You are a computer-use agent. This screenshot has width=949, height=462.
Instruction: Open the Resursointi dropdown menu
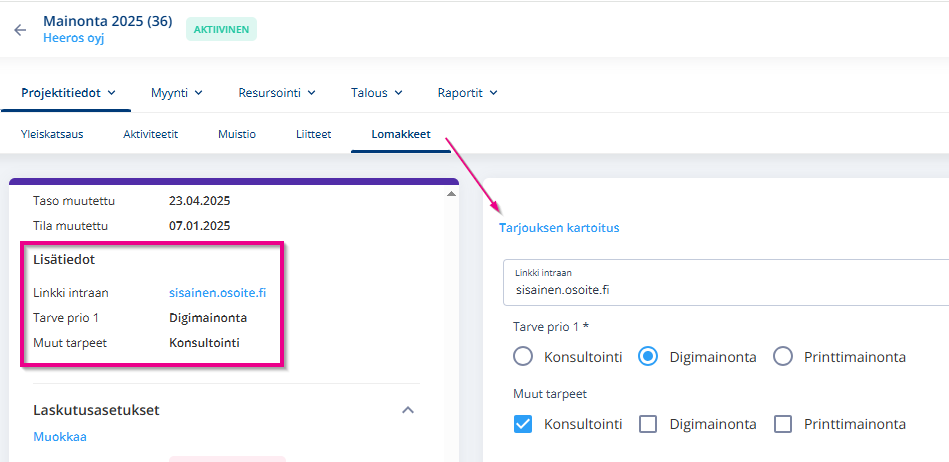[x=277, y=93]
